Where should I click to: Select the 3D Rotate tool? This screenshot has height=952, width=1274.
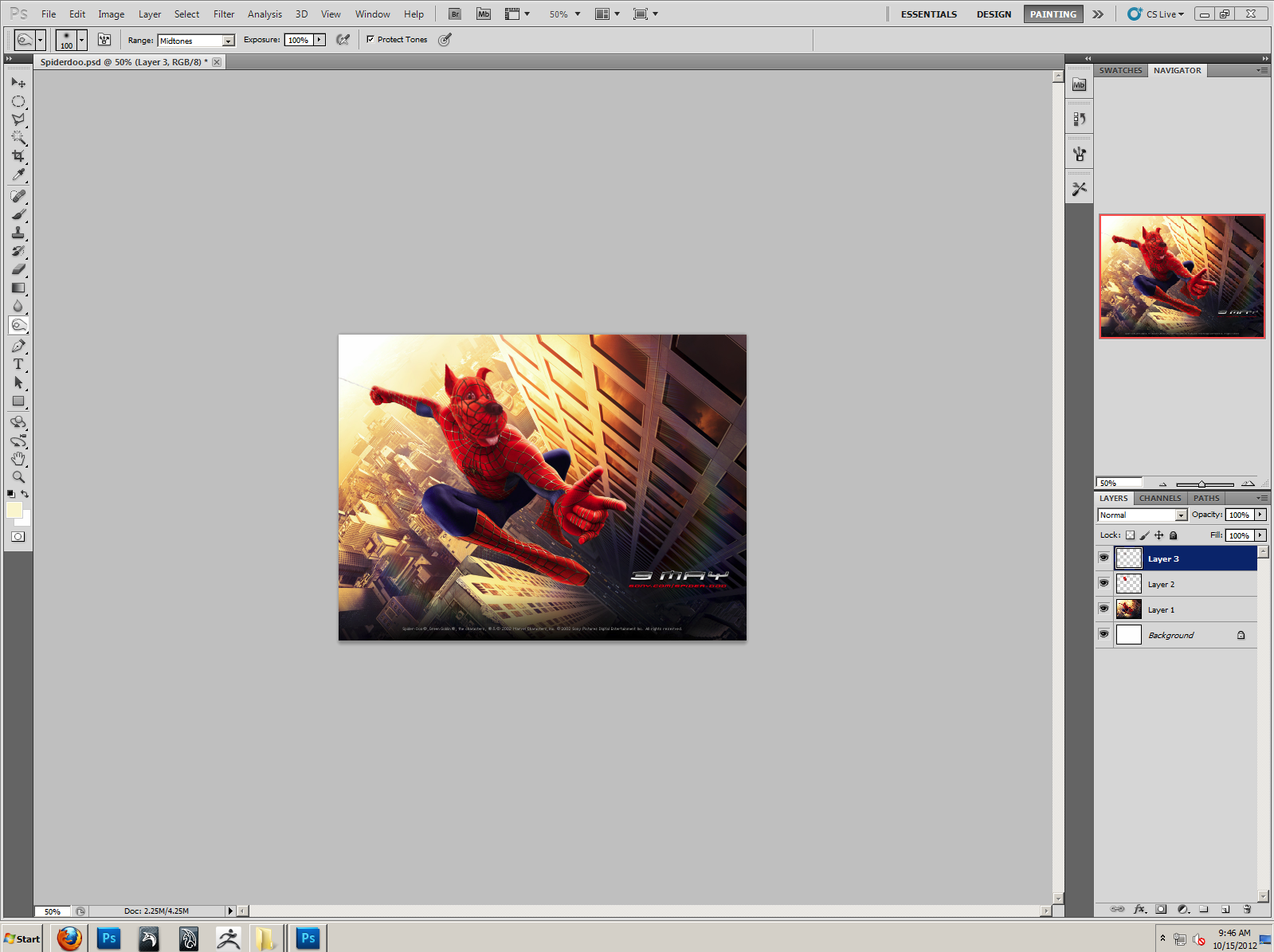point(18,422)
